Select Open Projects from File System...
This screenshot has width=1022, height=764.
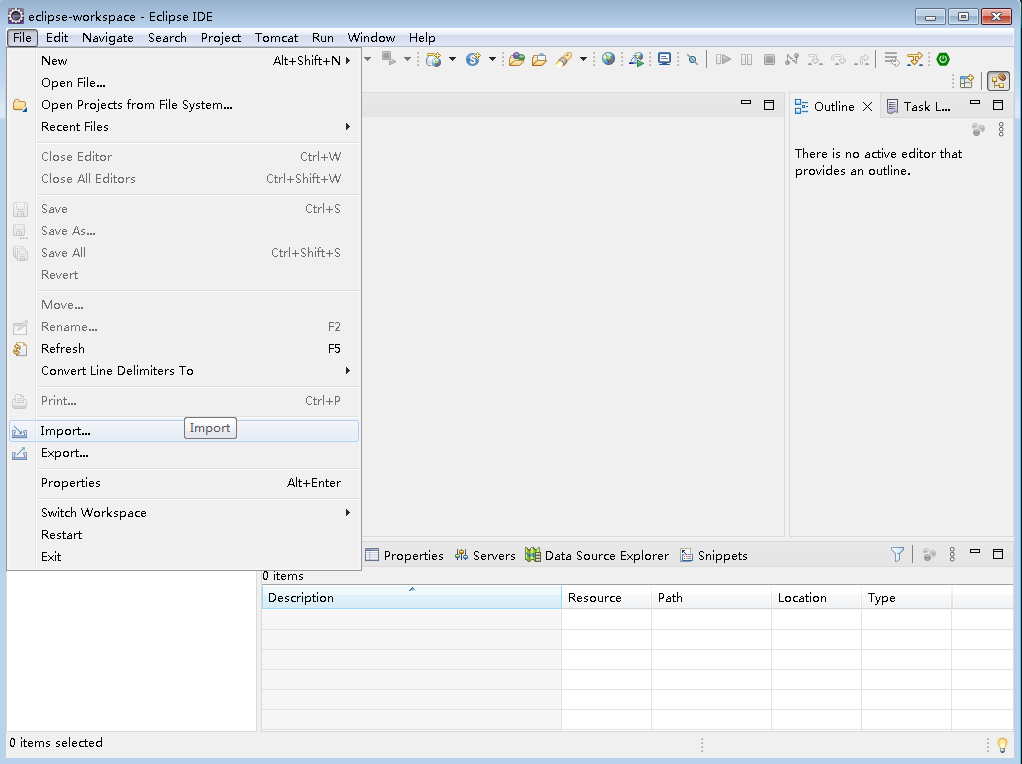(184, 105)
